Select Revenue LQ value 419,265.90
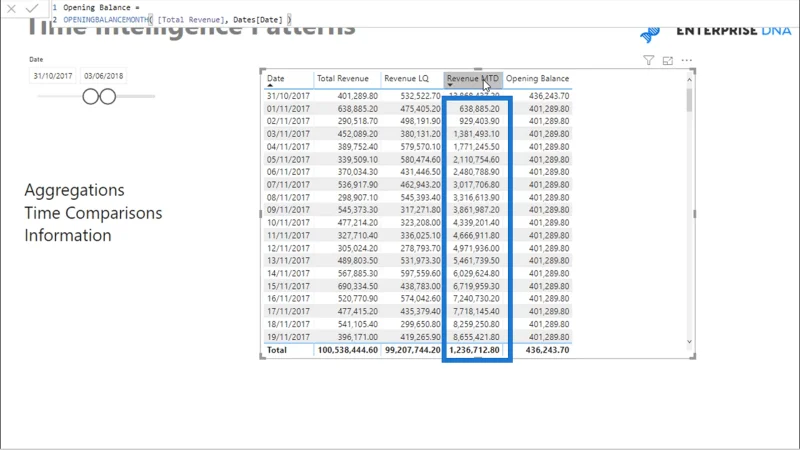The width and height of the screenshot is (800, 450). [420, 337]
